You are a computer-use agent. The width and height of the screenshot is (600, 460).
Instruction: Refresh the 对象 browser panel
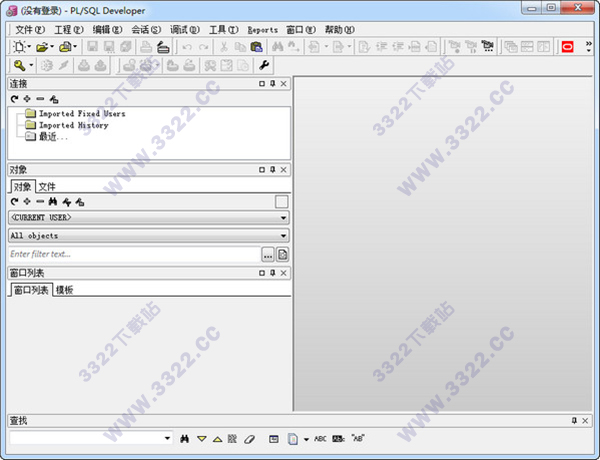point(15,201)
